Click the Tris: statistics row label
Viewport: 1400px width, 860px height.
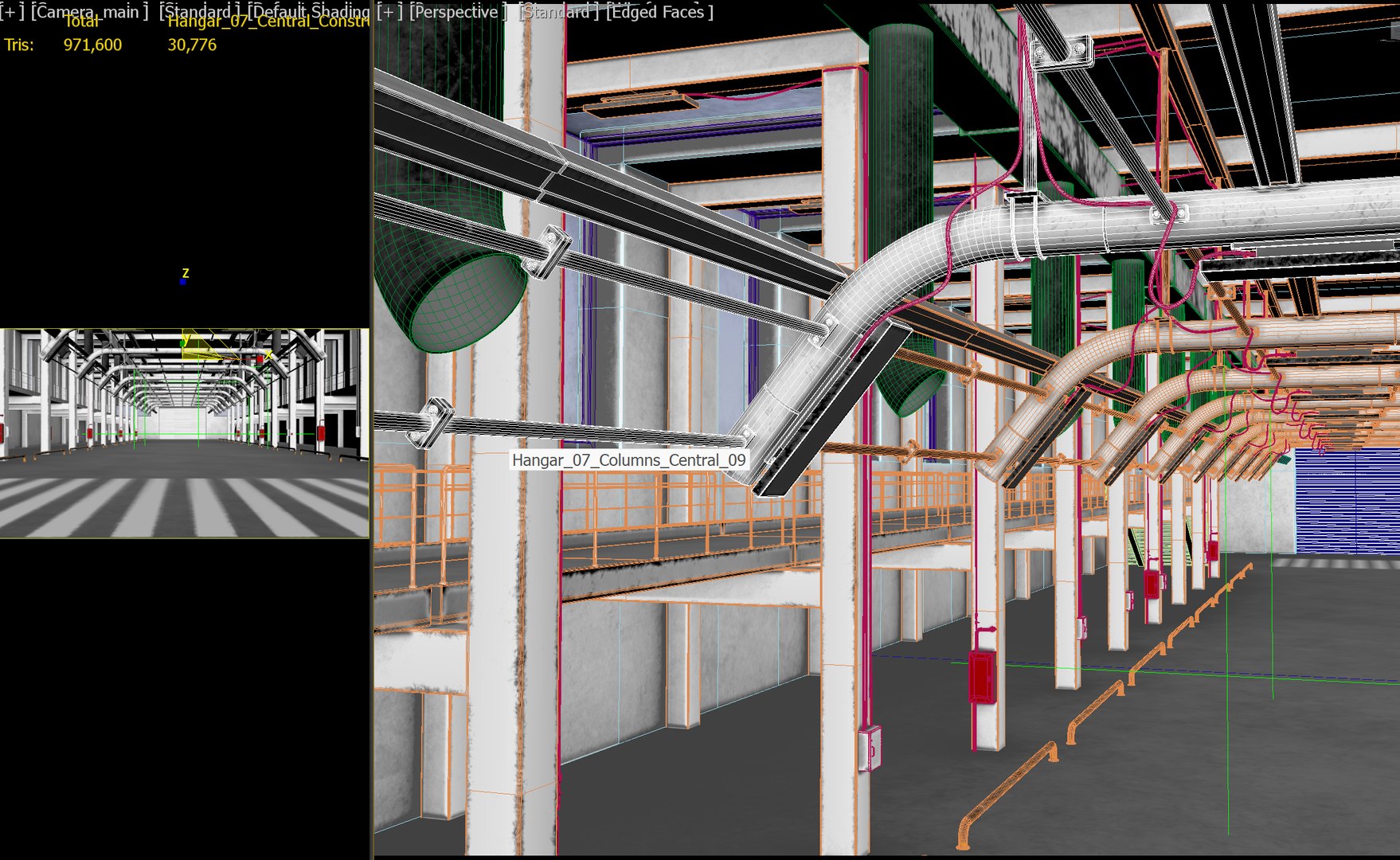coord(19,45)
